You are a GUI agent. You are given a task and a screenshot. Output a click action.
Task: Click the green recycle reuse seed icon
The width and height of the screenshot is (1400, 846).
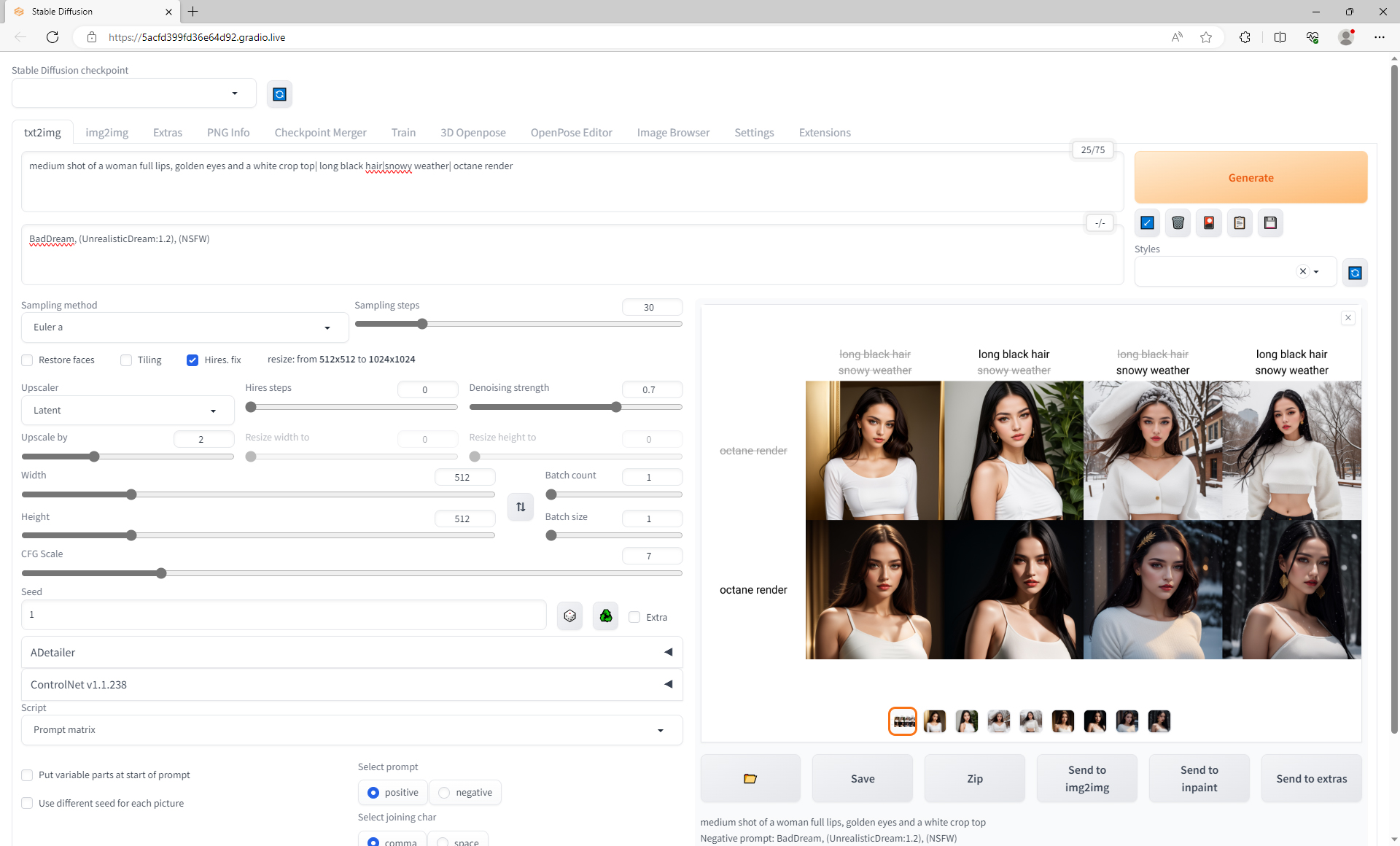[x=605, y=616]
